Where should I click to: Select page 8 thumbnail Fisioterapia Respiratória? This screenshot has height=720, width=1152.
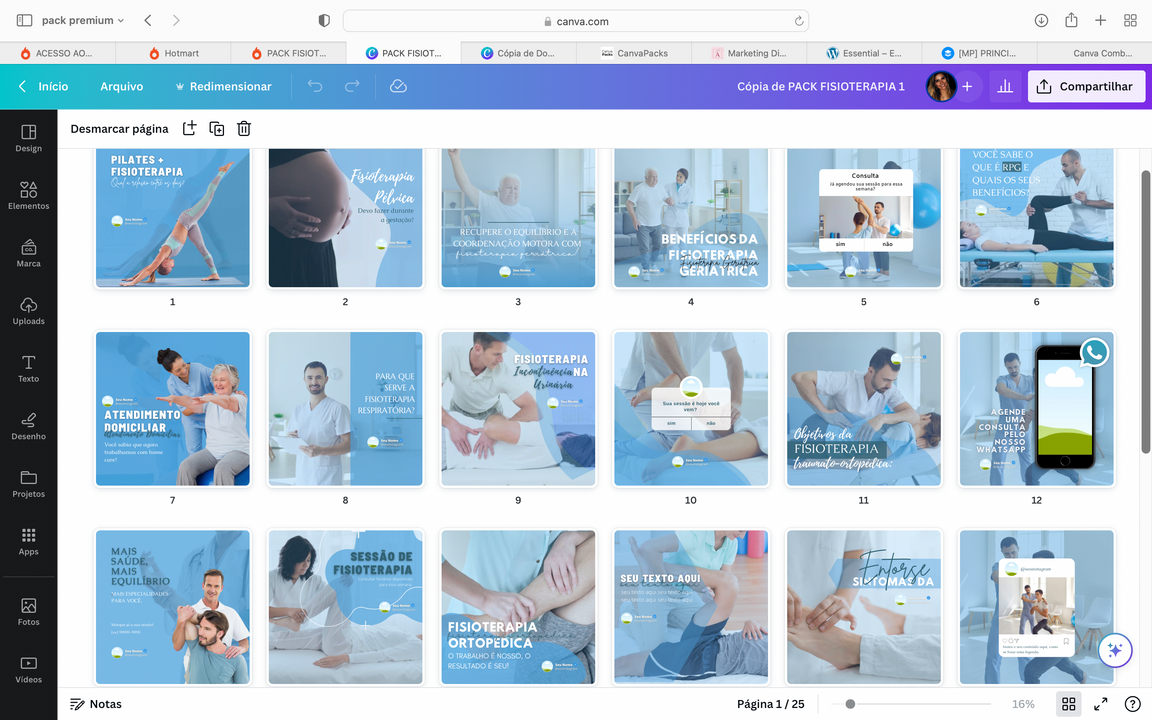[345, 409]
